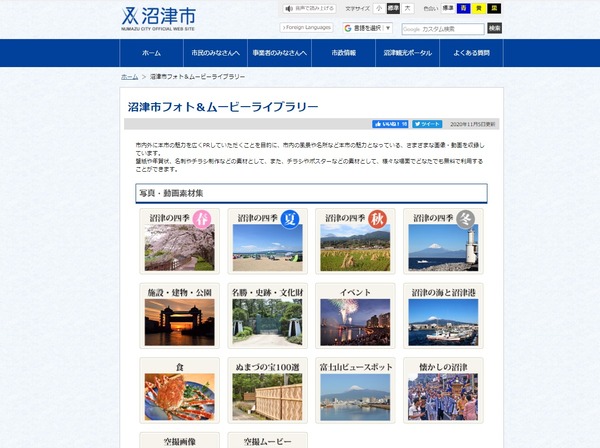Open the イベント fireworks gallery
This screenshot has width=600, height=448.
click(355, 316)
